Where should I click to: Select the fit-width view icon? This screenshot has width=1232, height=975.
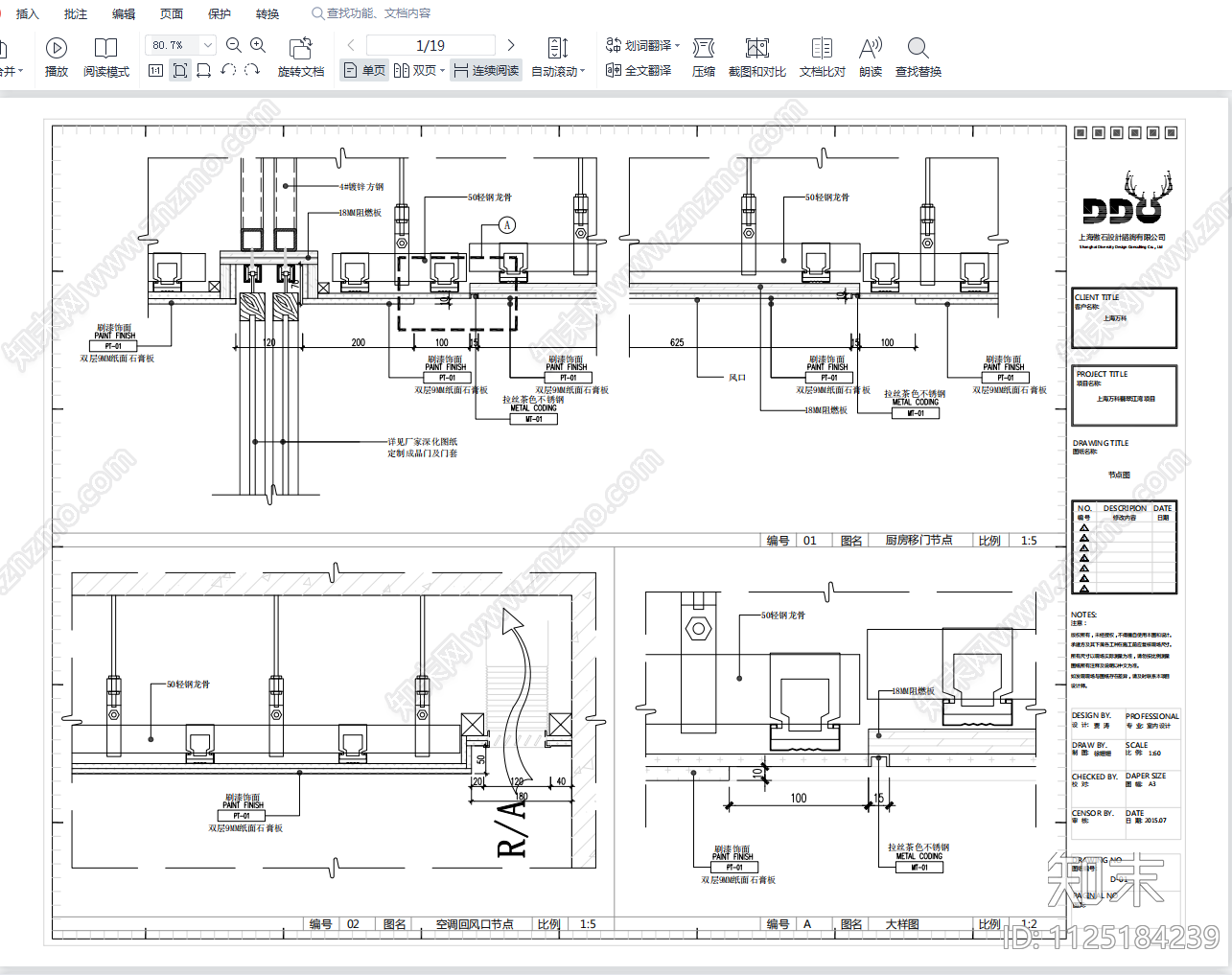click(203, 70)
